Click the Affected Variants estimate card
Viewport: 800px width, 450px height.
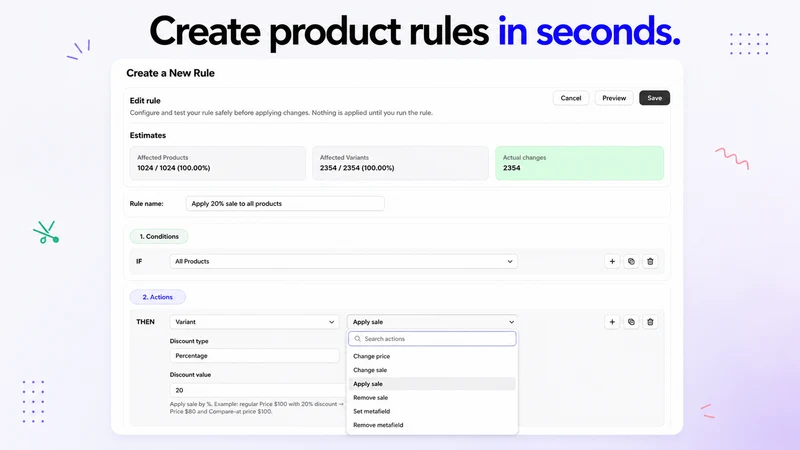click(x=401, y=163)
